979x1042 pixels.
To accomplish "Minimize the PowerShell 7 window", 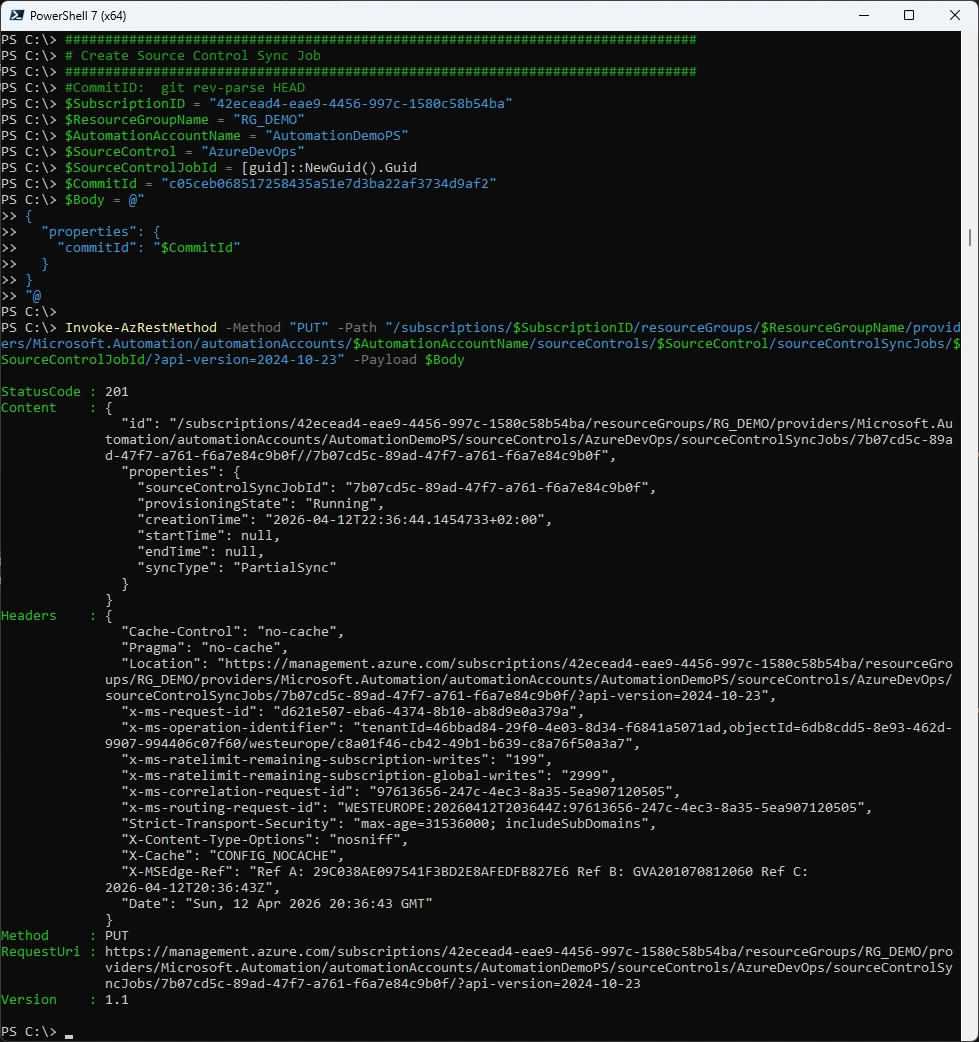I will click(x=862, y=15).
